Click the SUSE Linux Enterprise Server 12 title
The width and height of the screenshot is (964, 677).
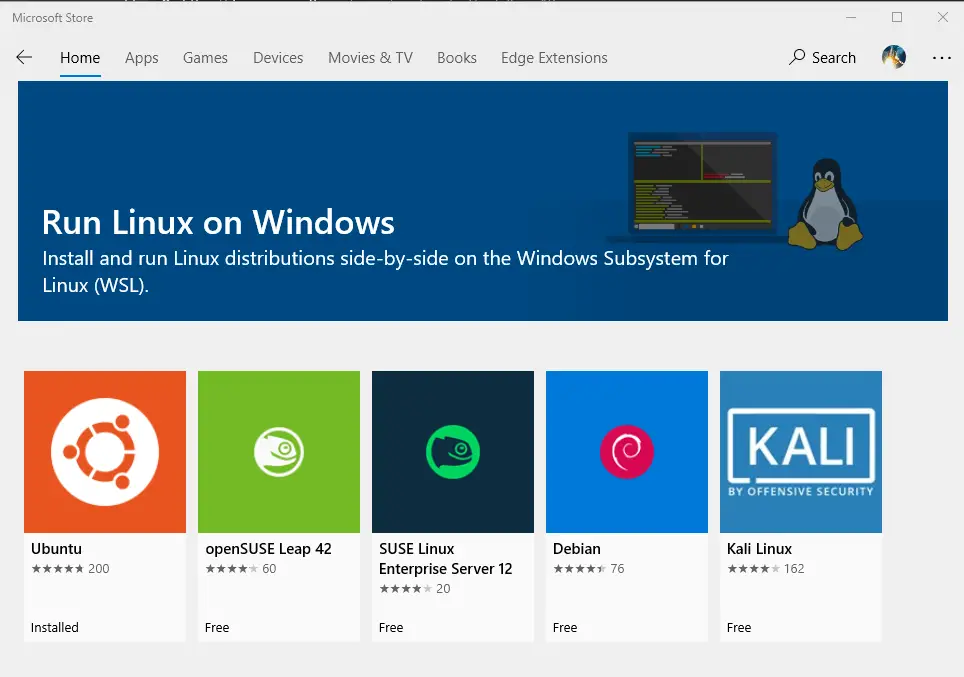click(x=446, y=558)
